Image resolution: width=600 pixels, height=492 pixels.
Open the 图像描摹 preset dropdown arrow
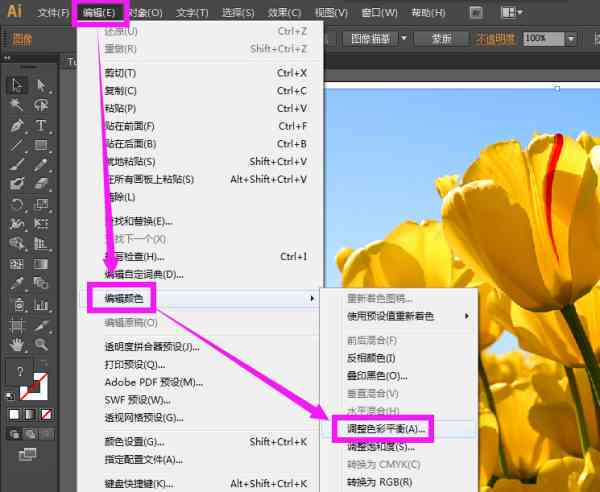click(403, 39)
